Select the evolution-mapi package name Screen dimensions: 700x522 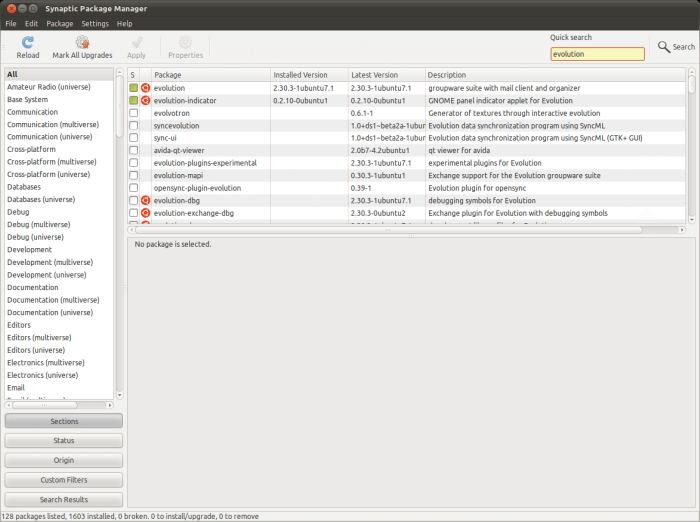[178, 175]
